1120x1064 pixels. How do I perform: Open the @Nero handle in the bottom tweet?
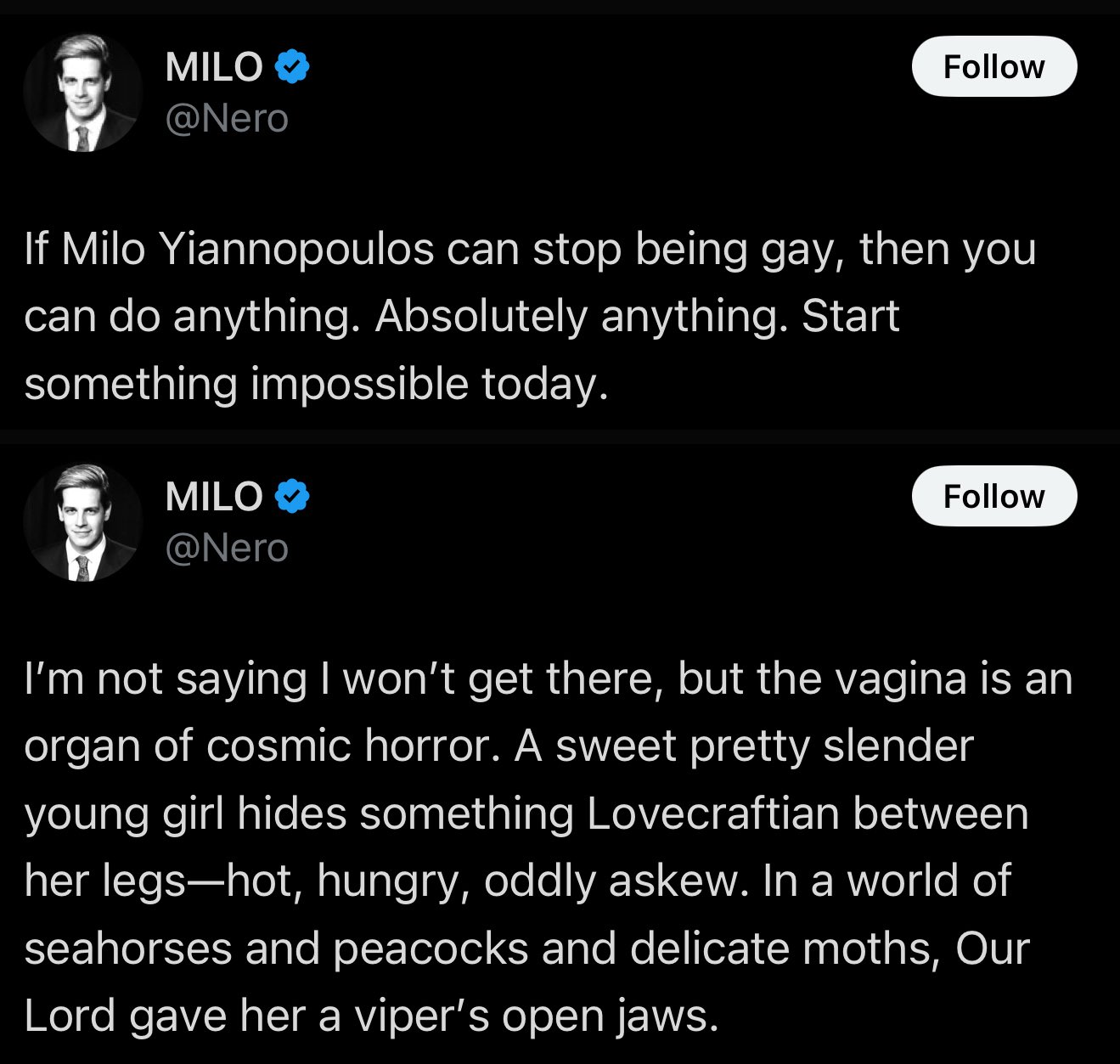coord(227,548)
